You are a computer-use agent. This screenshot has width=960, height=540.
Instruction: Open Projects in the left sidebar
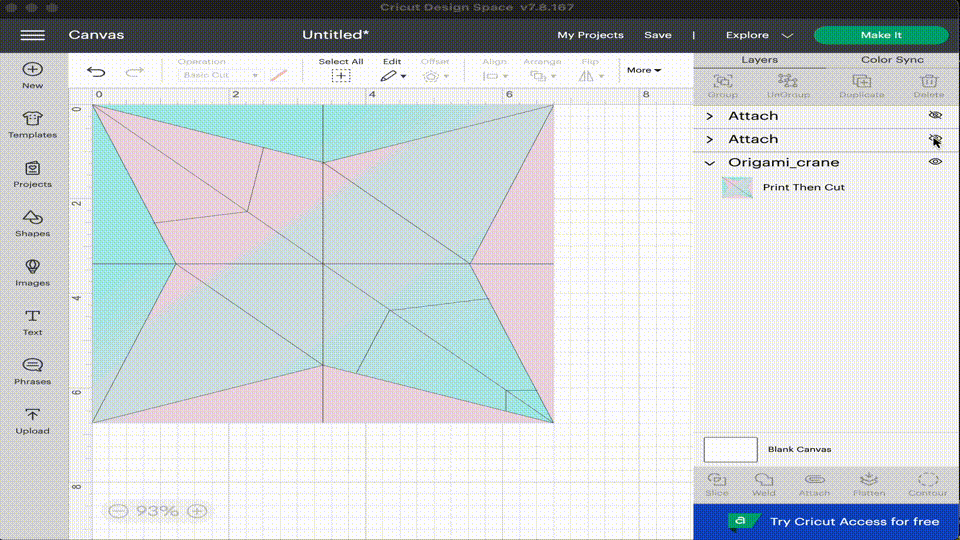(x=32, y=174)
